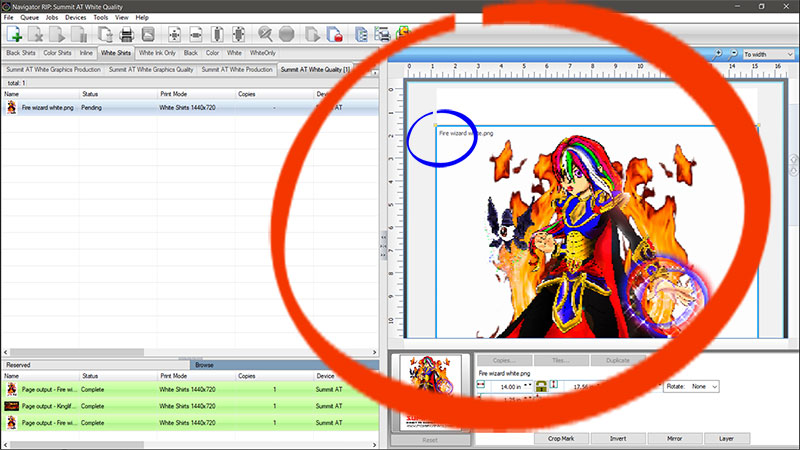
Task: Click the Crop Mark button
Action: pos(561,438)
